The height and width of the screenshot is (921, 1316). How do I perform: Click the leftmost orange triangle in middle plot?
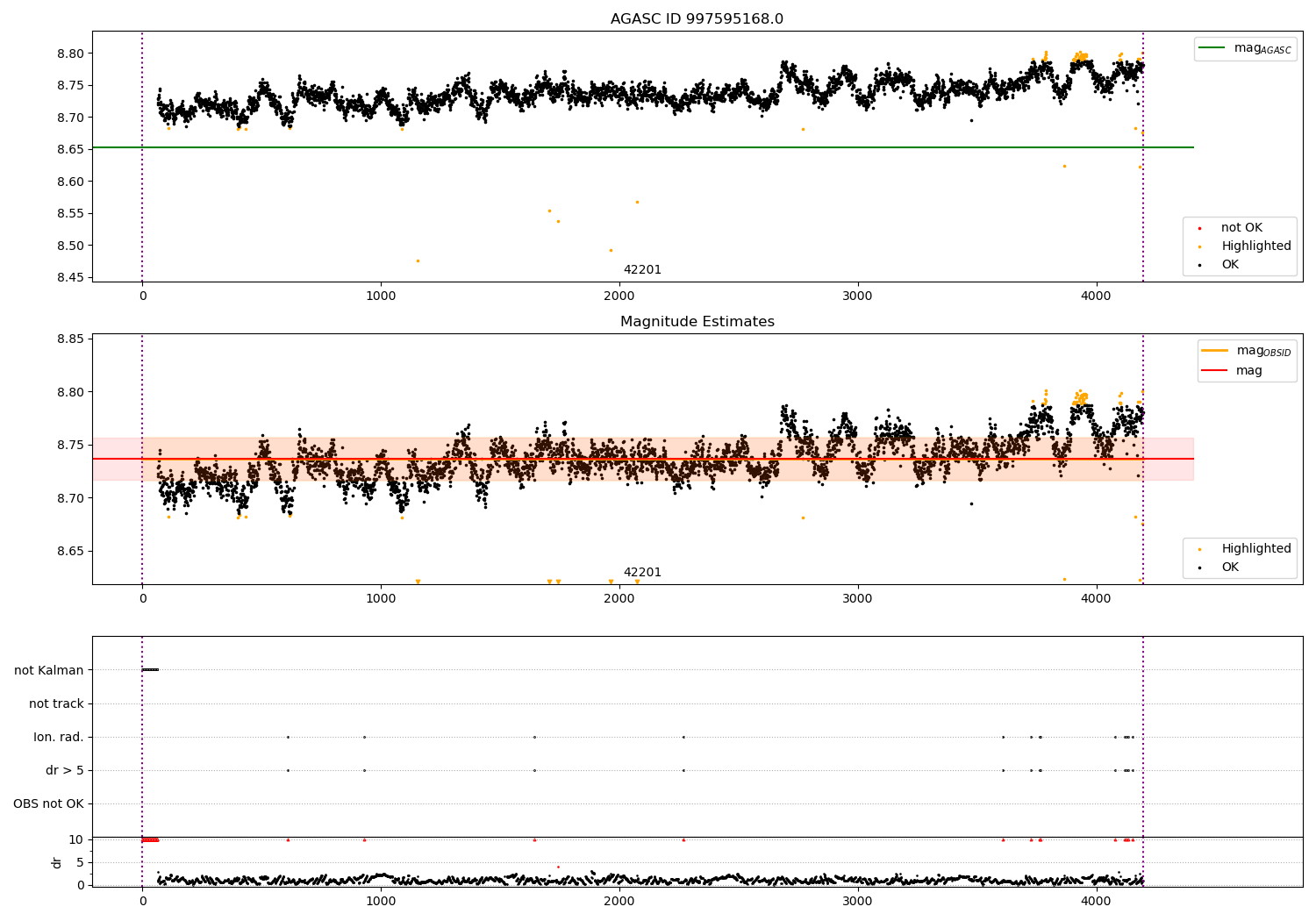[x=418, y=582]
